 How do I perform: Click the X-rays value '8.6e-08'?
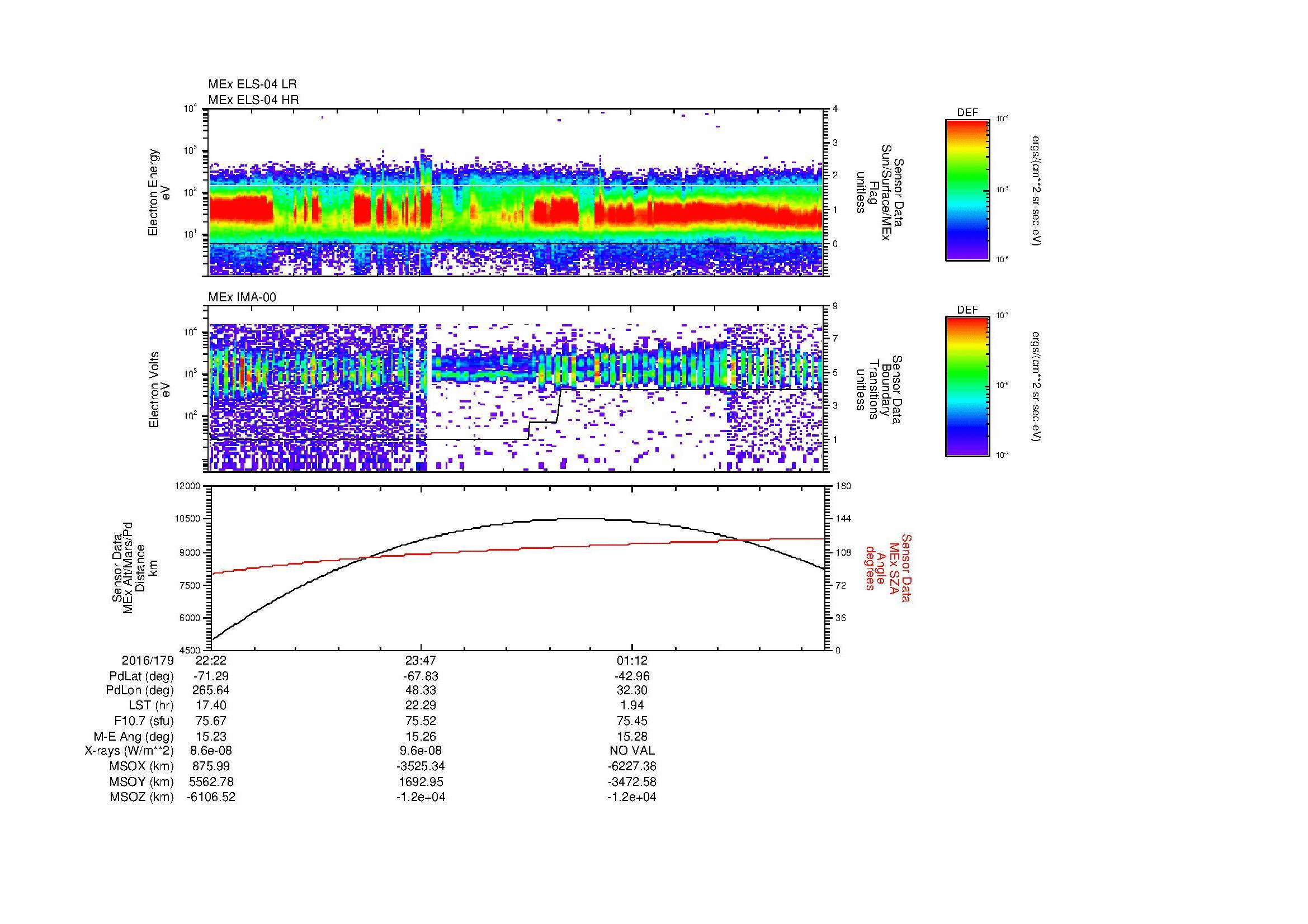point(211,751)
